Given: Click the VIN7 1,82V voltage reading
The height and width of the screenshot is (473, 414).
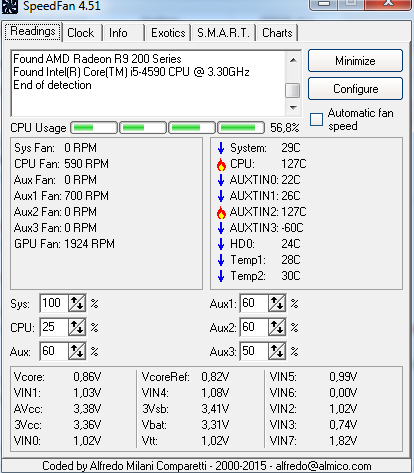Looking at the screenshot, I should [x=313, y=441].
